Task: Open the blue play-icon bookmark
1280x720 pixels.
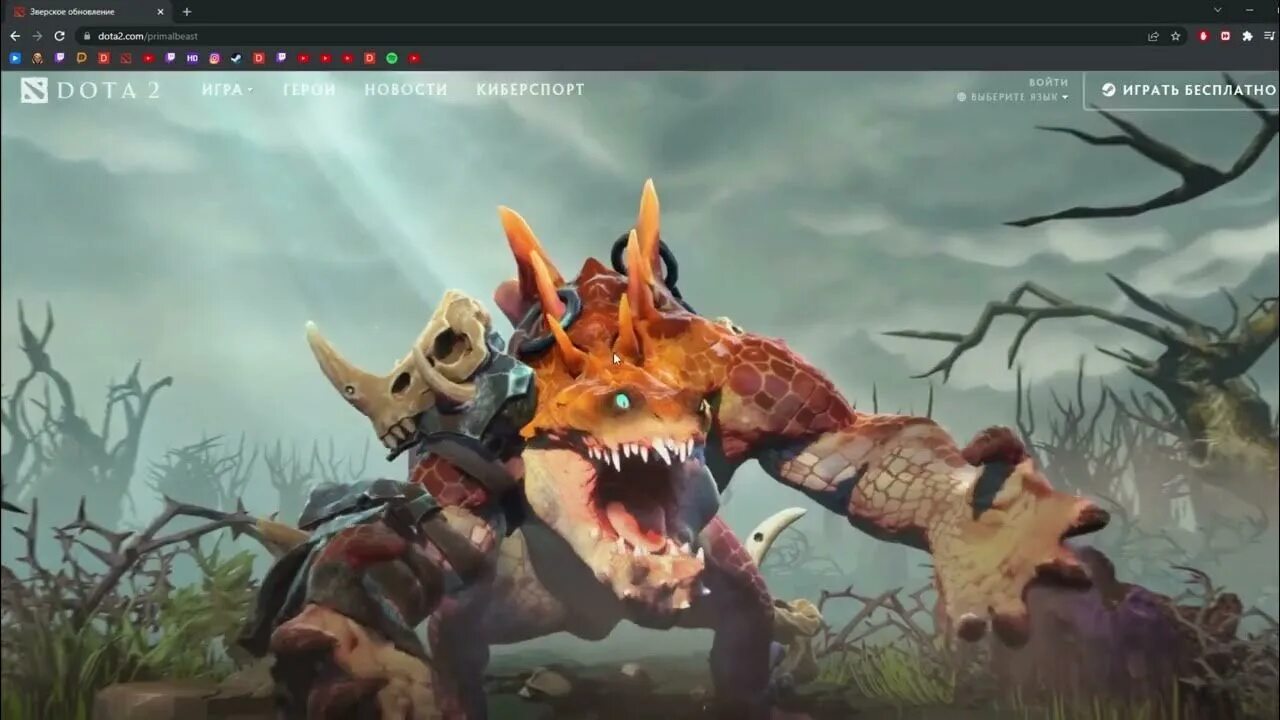Action: [x=15, y=58]
